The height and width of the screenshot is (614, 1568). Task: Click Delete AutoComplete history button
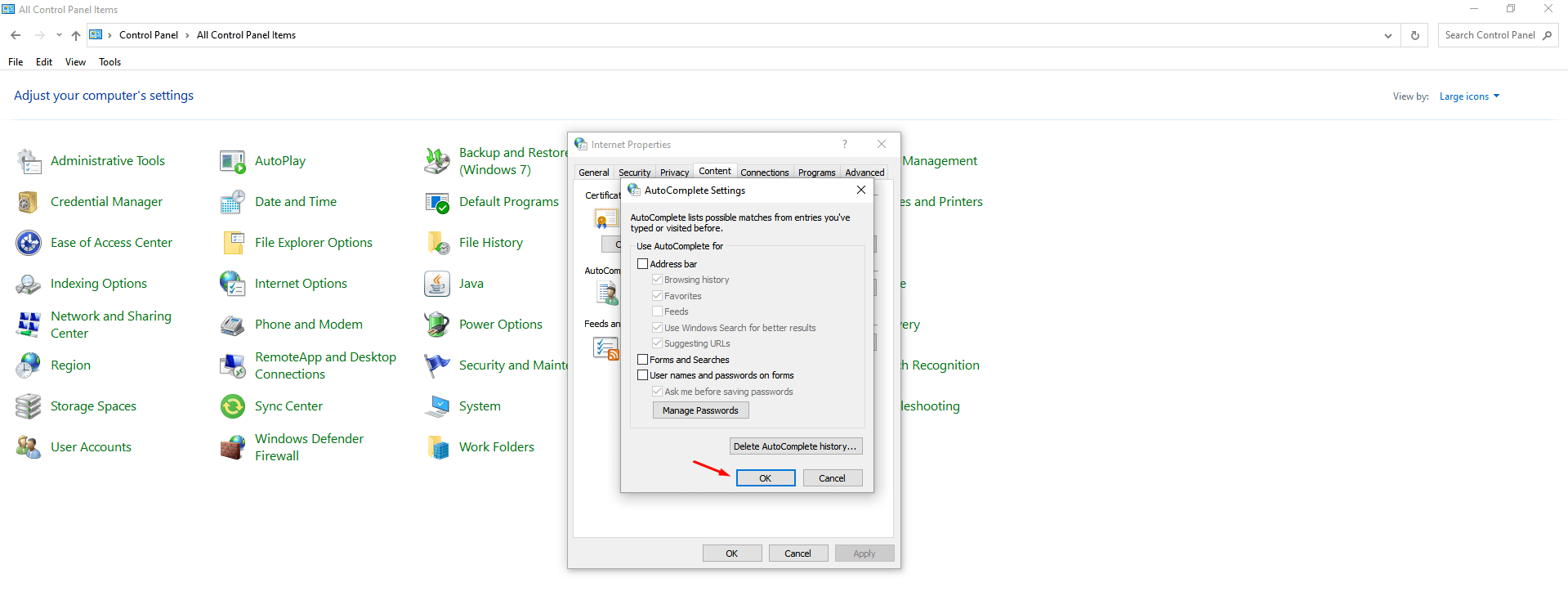point(796,446)
